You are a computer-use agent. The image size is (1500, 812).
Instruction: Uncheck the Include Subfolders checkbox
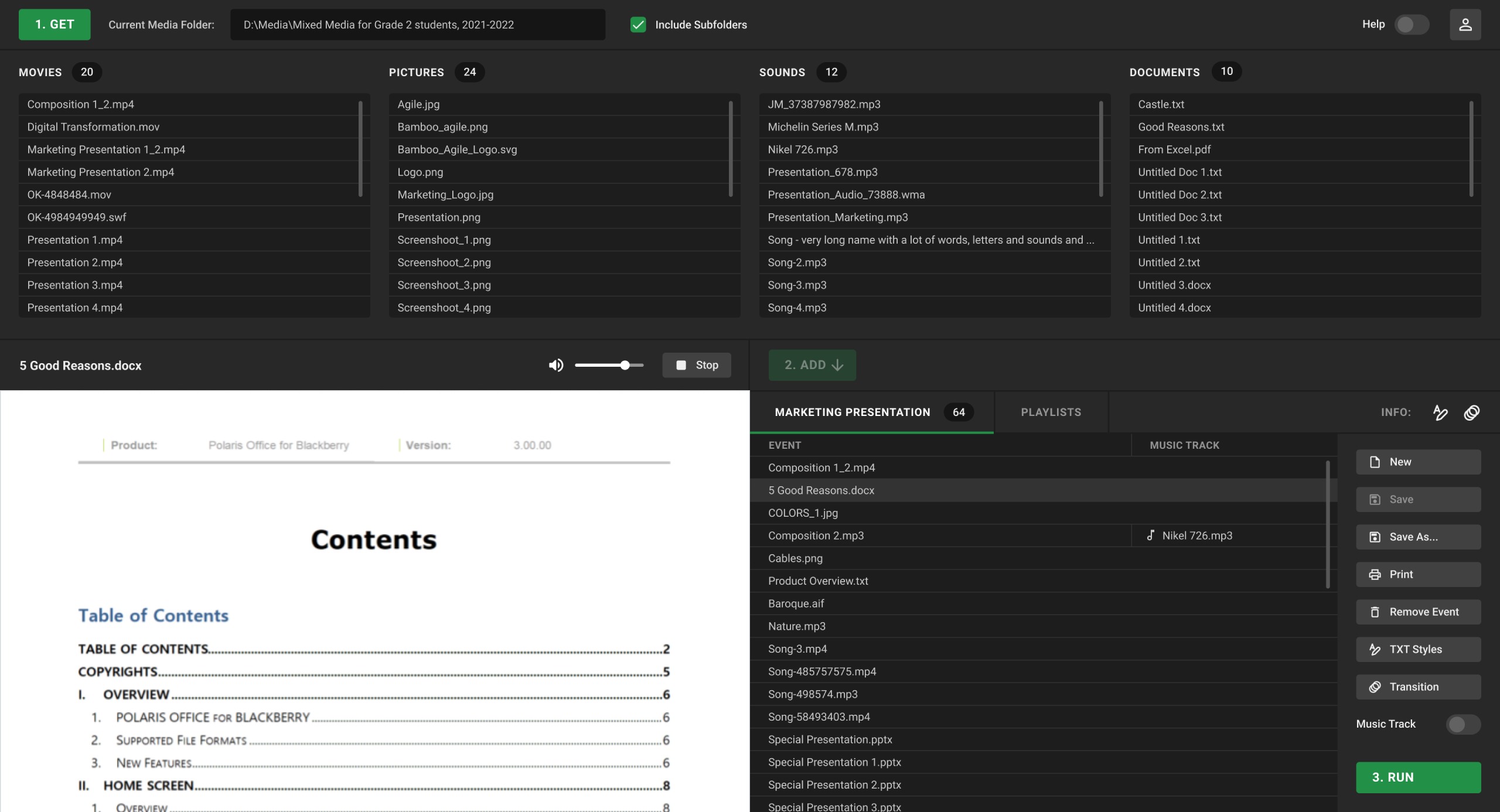(x=638, y=25)
